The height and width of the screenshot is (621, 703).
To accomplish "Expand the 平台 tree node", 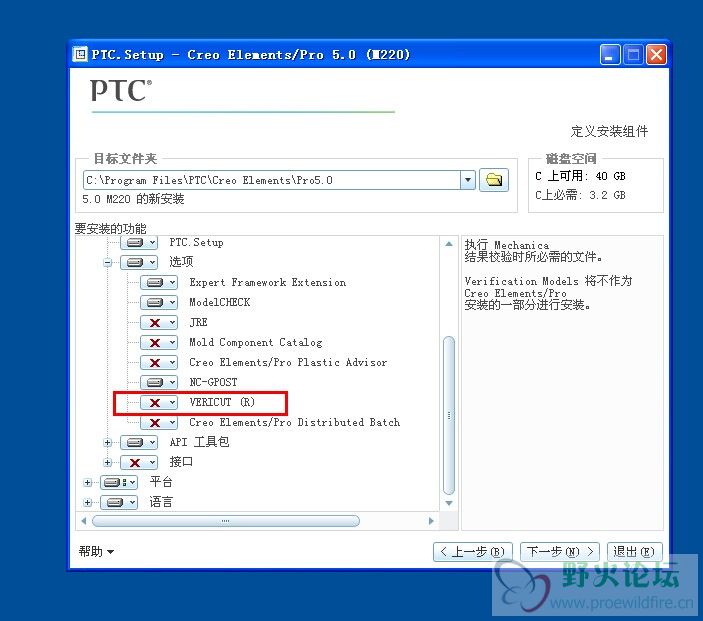I will pyautogui.click(x=87, y=482).
